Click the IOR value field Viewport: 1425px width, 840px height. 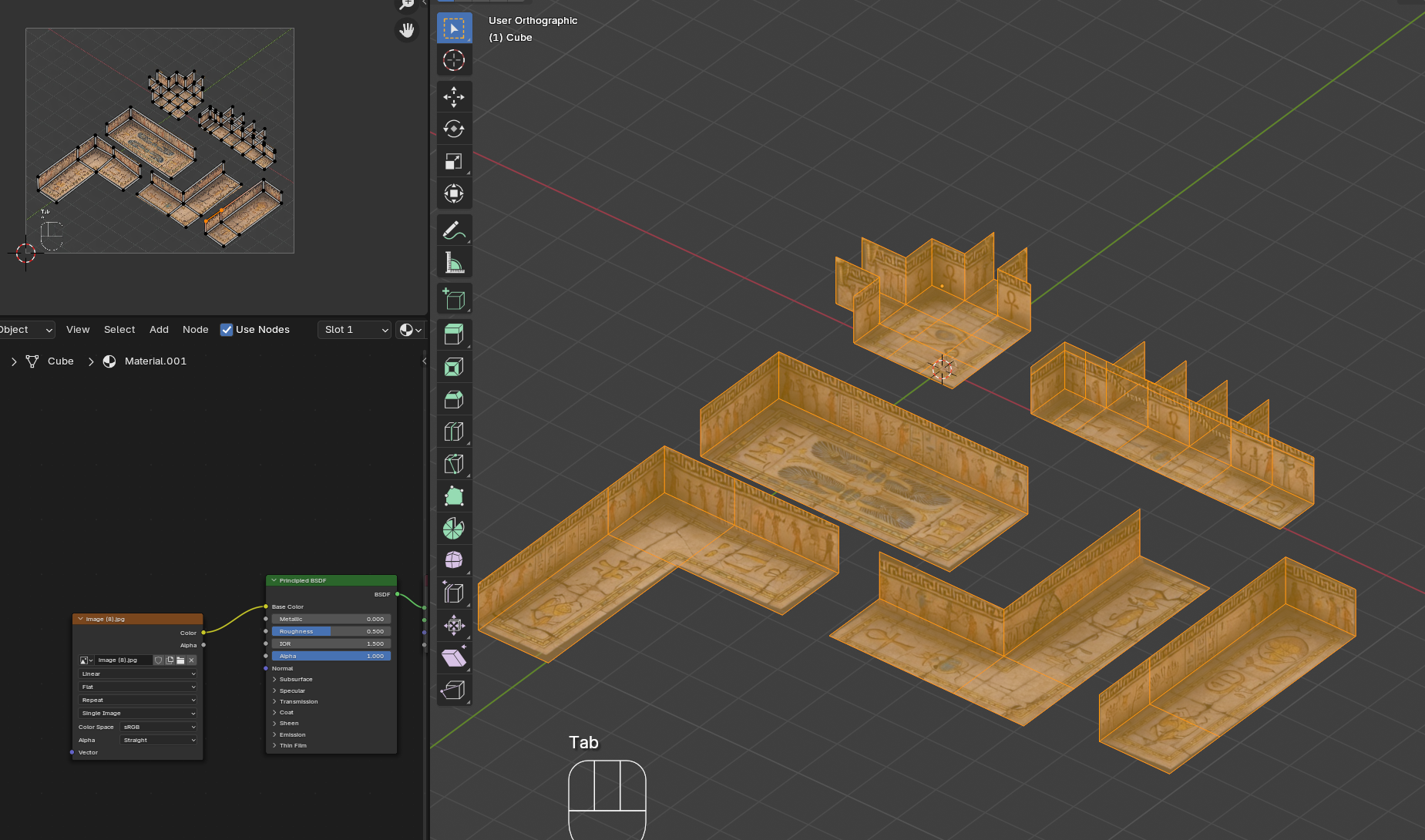tap(331, 644)
